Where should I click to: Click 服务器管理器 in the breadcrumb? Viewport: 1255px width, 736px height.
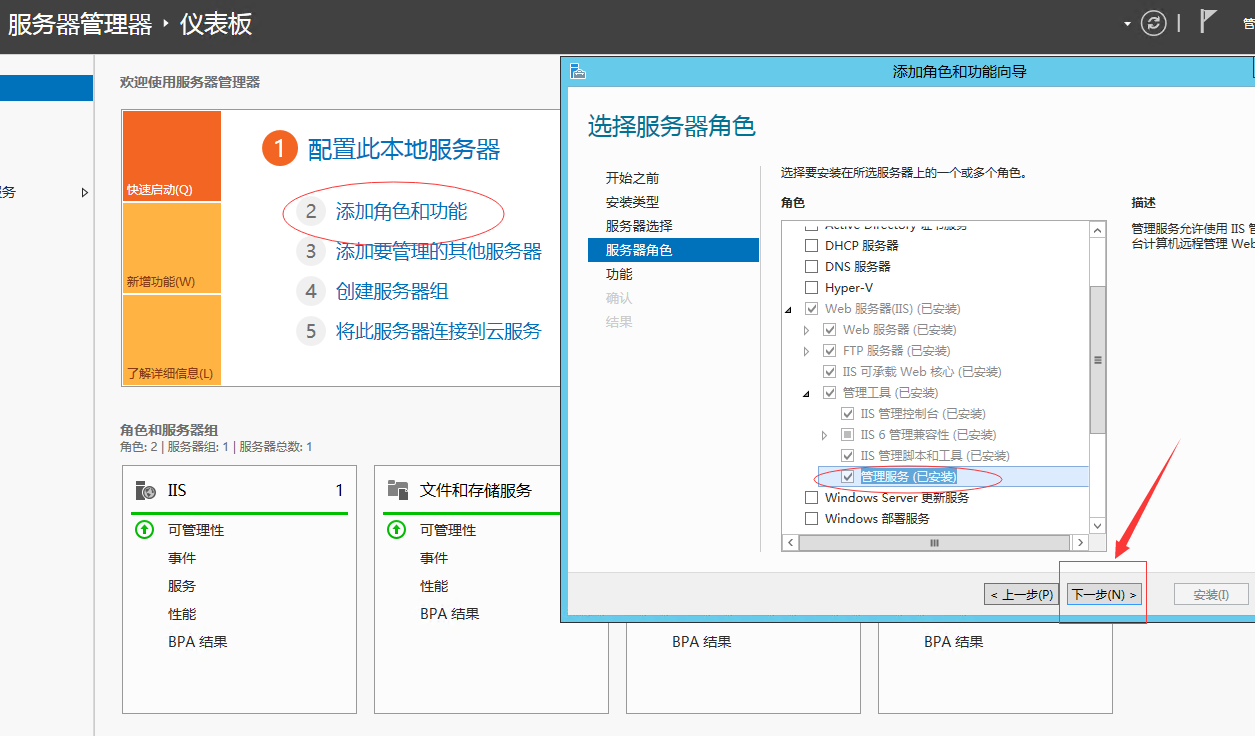coord(80,23)
